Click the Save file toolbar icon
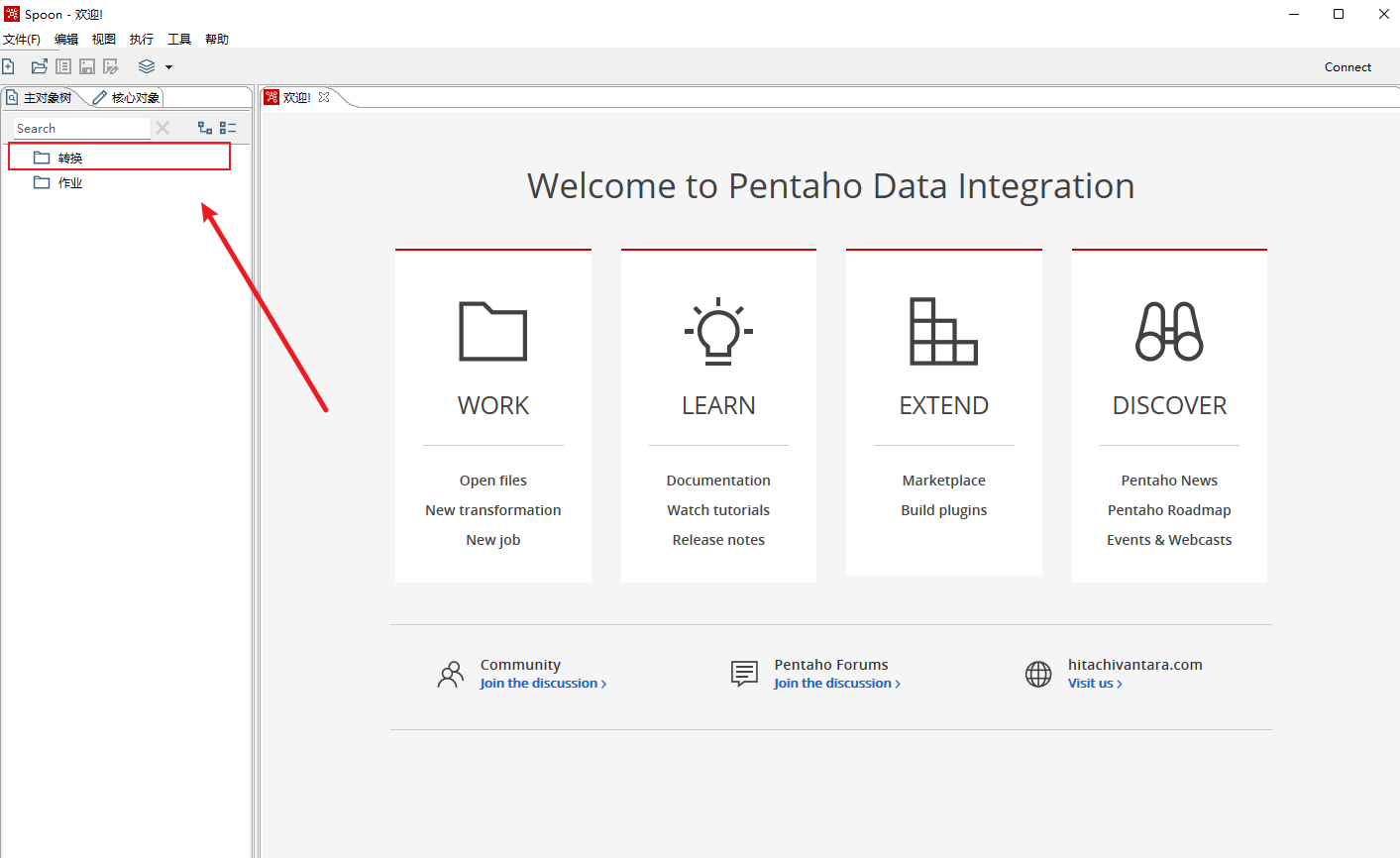This screenshot has height=858, width=1400. [87, 66]
